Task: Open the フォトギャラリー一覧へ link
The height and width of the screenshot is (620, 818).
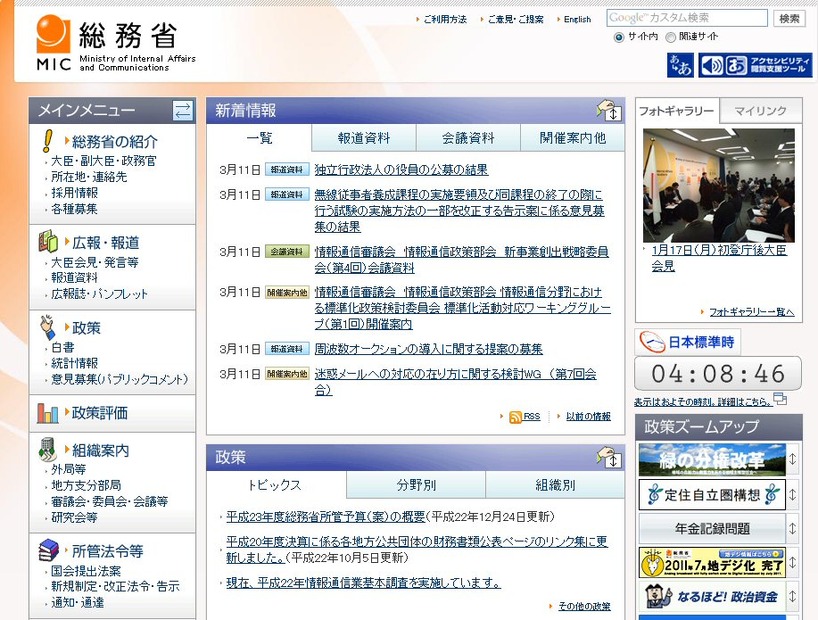Action: coord(752,312)
